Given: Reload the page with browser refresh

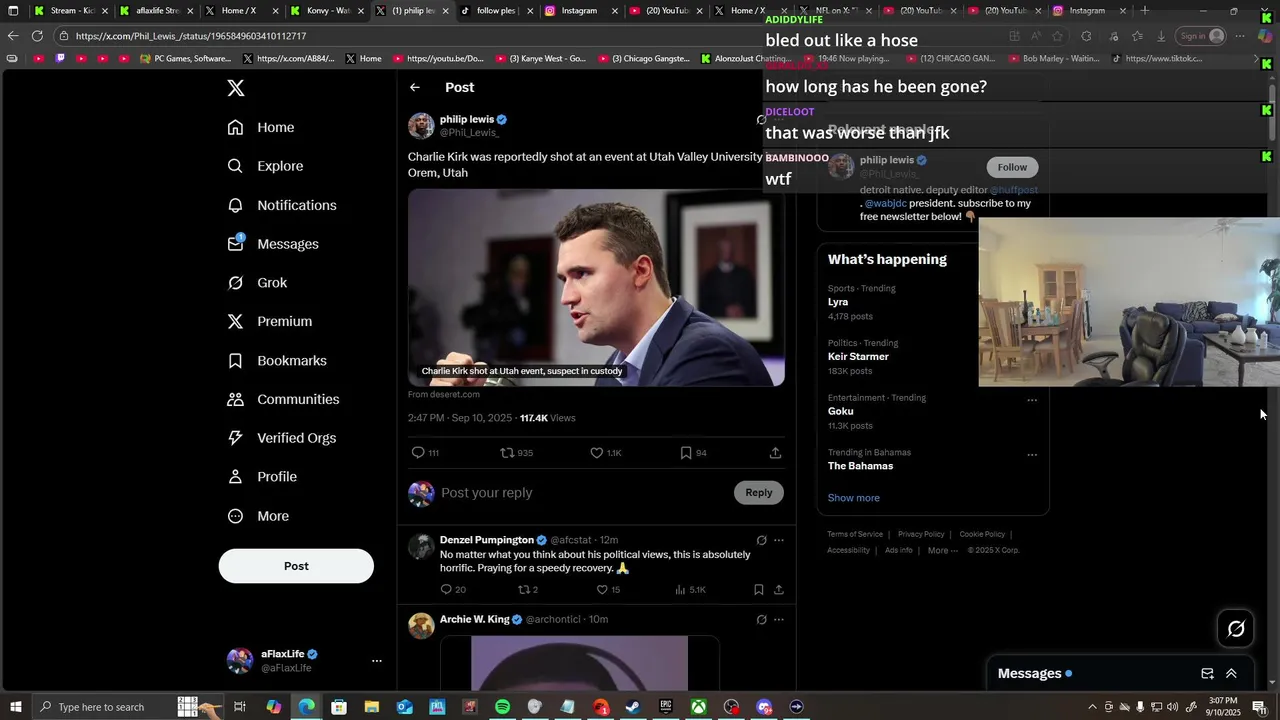Looking at the screenshot, I should click(x=37, y=36).
